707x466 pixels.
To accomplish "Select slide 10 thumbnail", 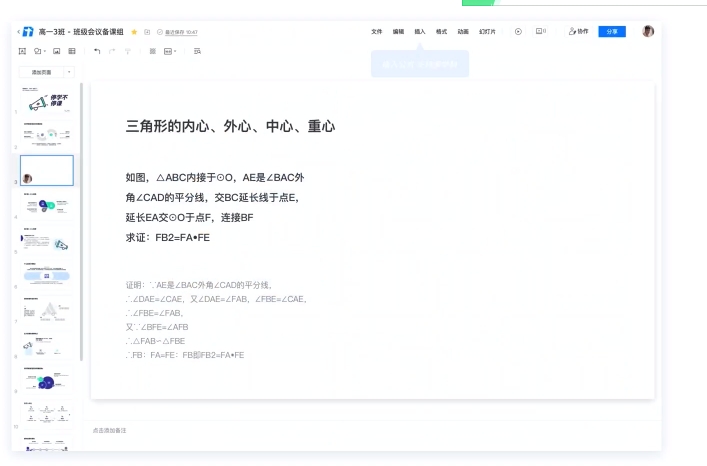I will (47, 415).
